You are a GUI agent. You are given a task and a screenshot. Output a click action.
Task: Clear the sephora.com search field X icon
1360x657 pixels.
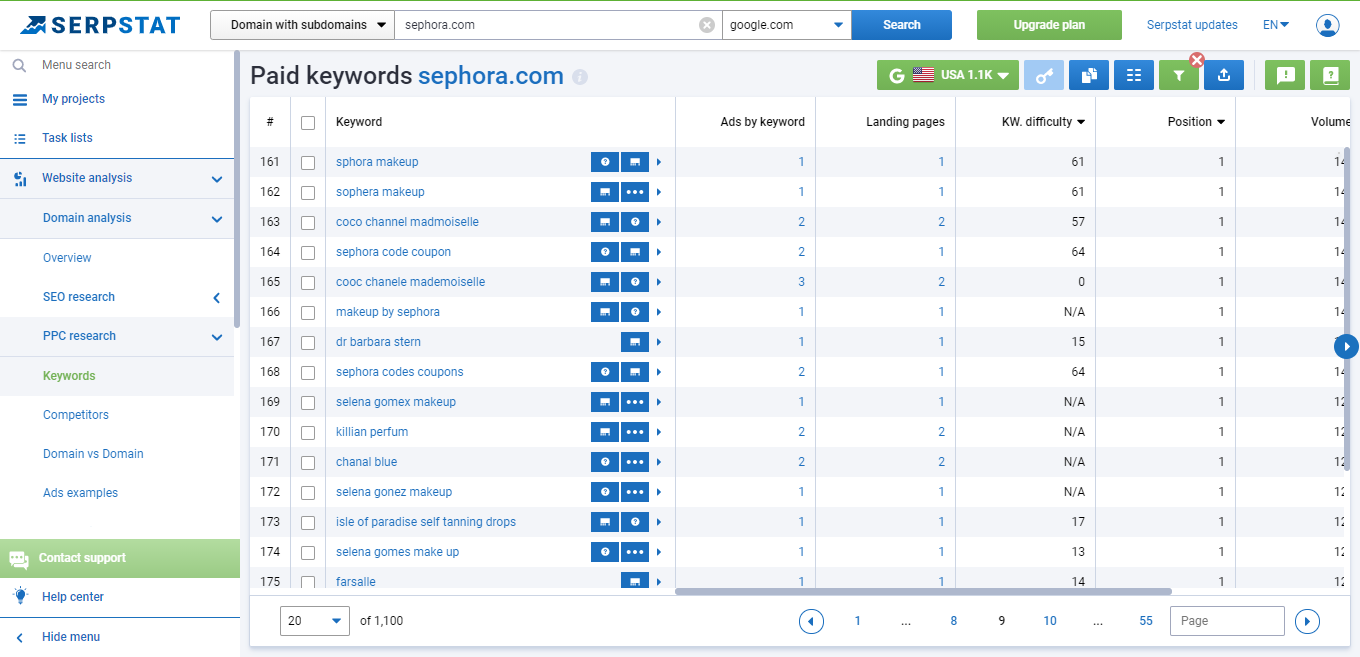click(707, 25)
